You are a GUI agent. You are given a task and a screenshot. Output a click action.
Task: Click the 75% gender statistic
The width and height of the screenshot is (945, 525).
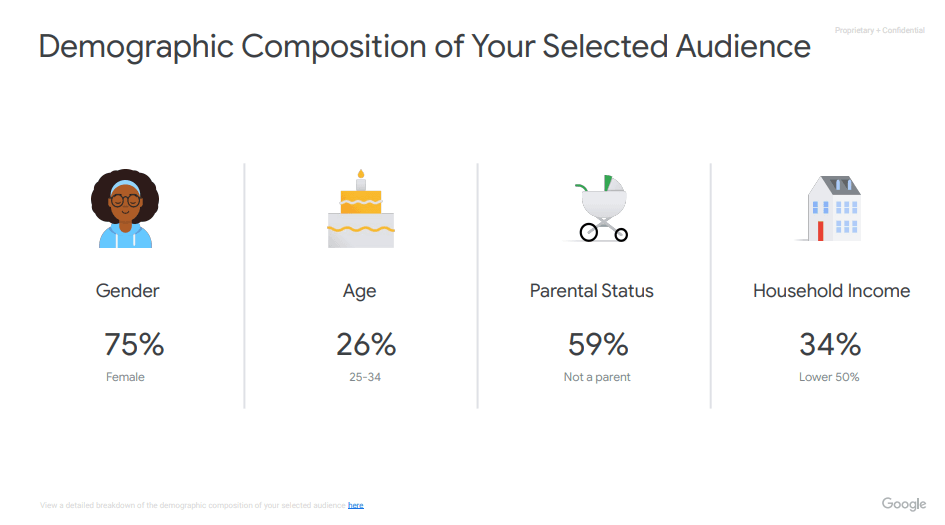tap(134, 345)
